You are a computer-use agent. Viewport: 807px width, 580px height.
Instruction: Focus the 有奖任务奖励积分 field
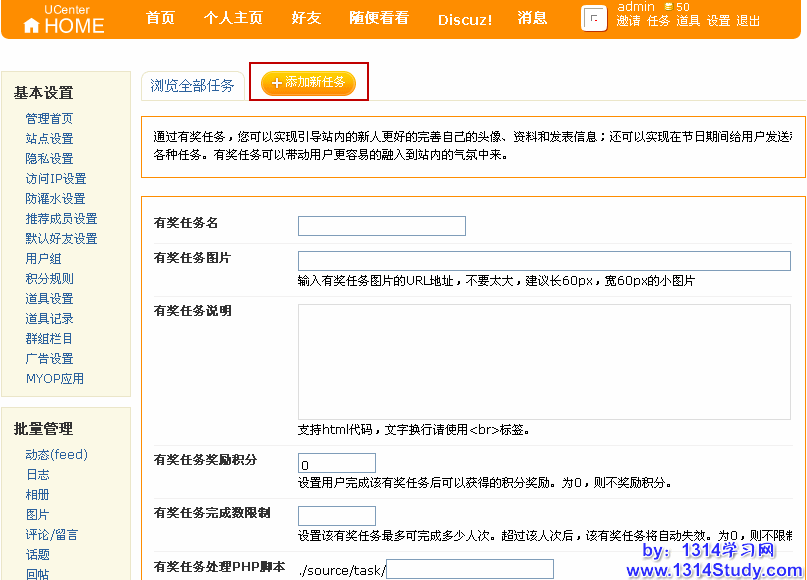point(337,464)
